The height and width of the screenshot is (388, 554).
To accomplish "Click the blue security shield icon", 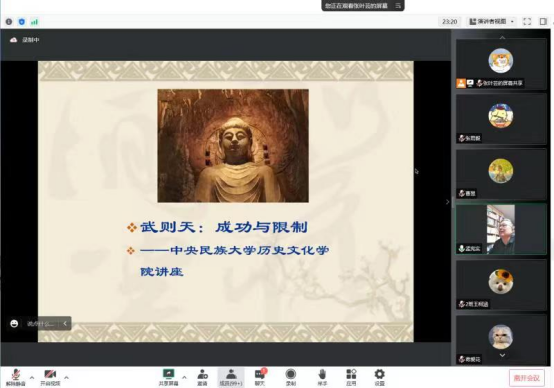I will [22, 22].
